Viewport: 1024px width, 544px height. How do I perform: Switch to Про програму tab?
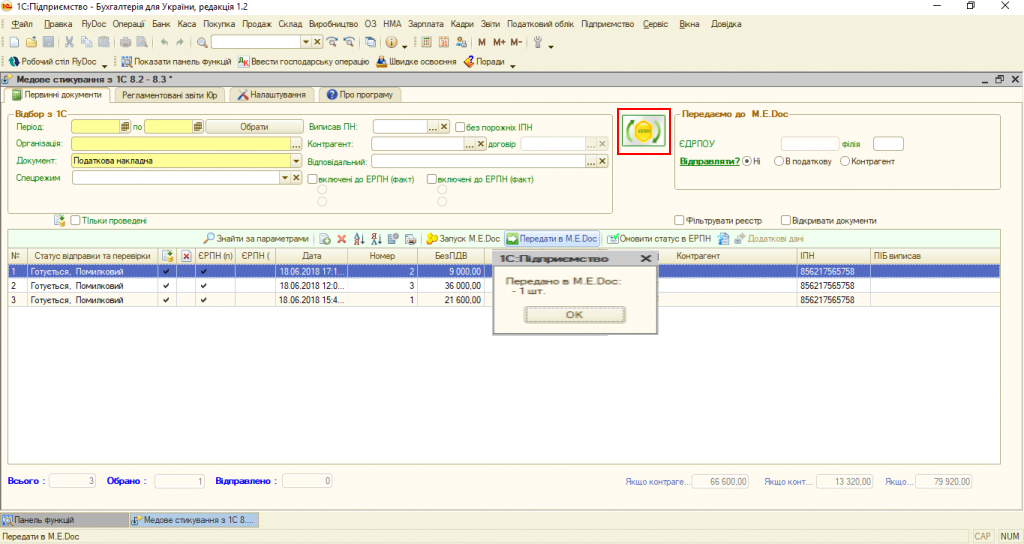point(360,95)
